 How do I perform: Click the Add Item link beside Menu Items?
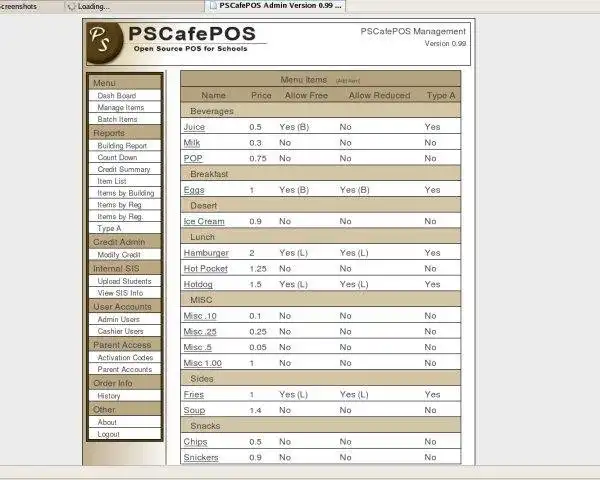click(348, 81)
